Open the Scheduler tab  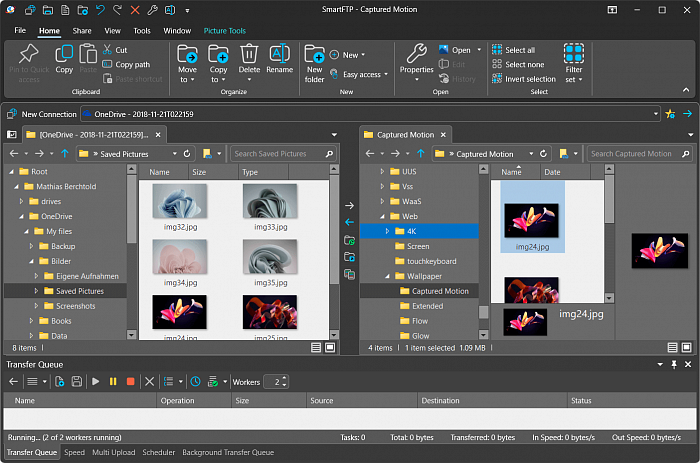coord(158,452)
